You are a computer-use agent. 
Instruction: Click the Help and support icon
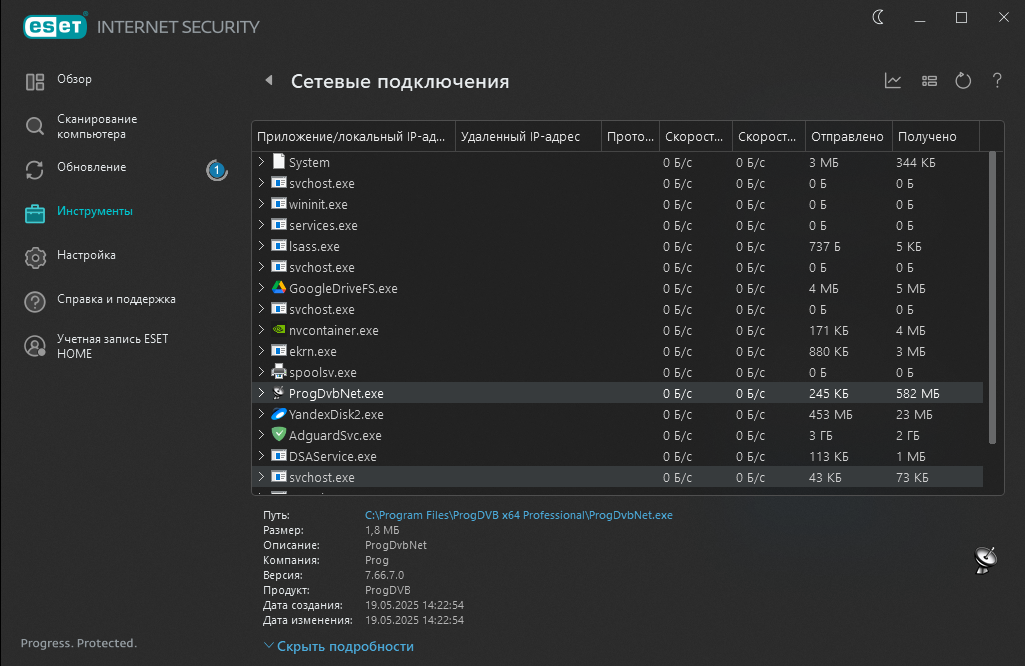click(x=35, y=302)
